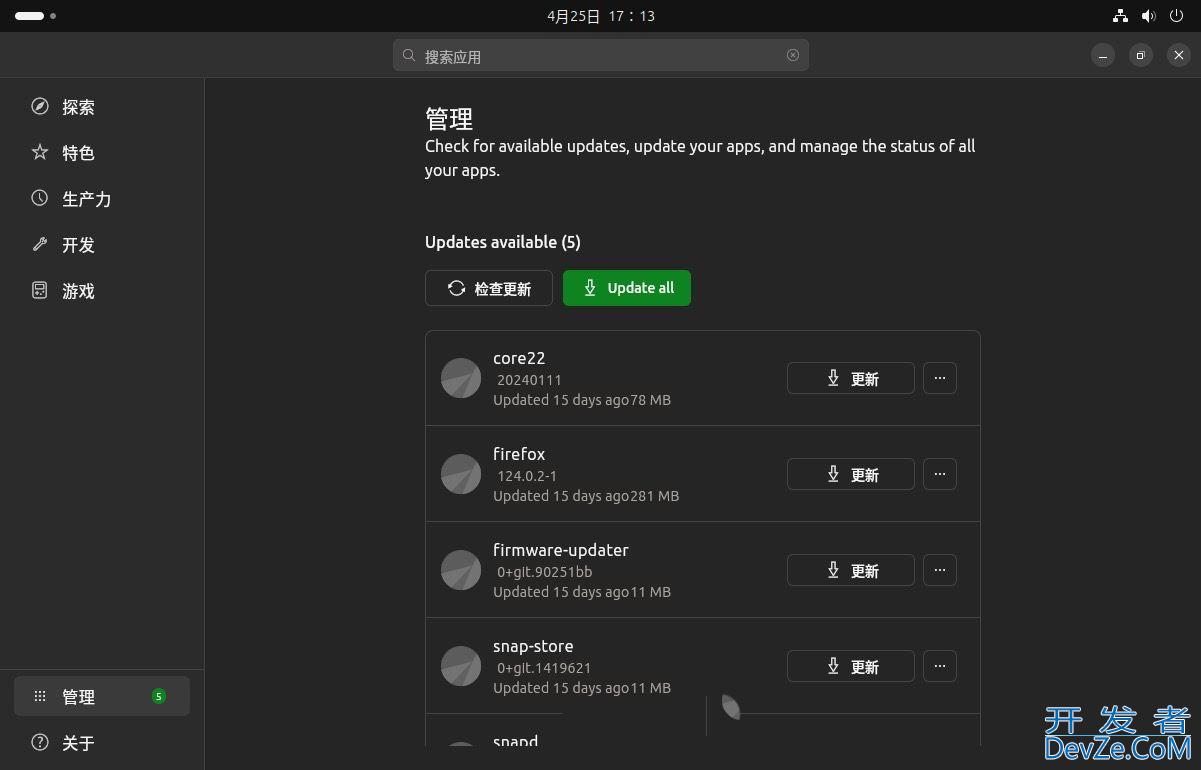Open the more options menu for firefox
1201x770 pixels.
click(940, 474)
